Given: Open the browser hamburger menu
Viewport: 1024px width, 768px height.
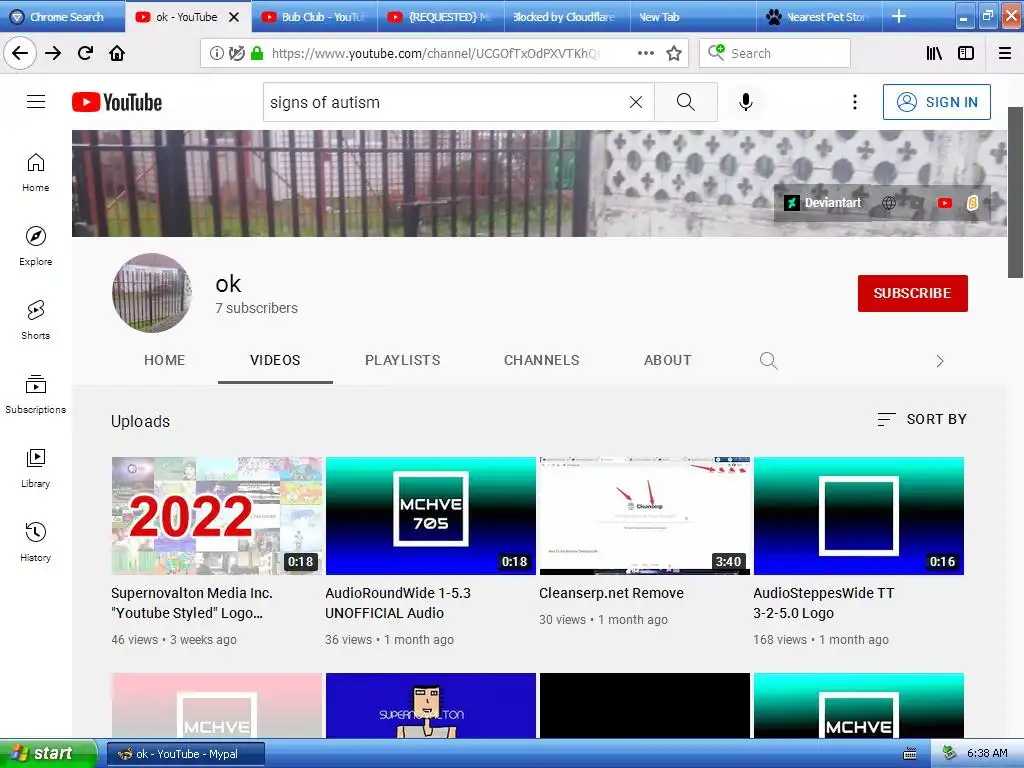Looking at the screenshot, I should click(x=1005, y=54).
